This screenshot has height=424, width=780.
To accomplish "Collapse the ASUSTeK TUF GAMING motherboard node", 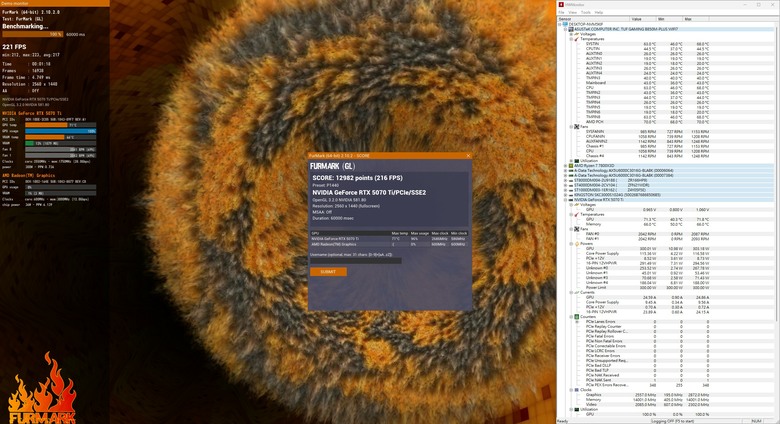I will (x=566, y=29).
